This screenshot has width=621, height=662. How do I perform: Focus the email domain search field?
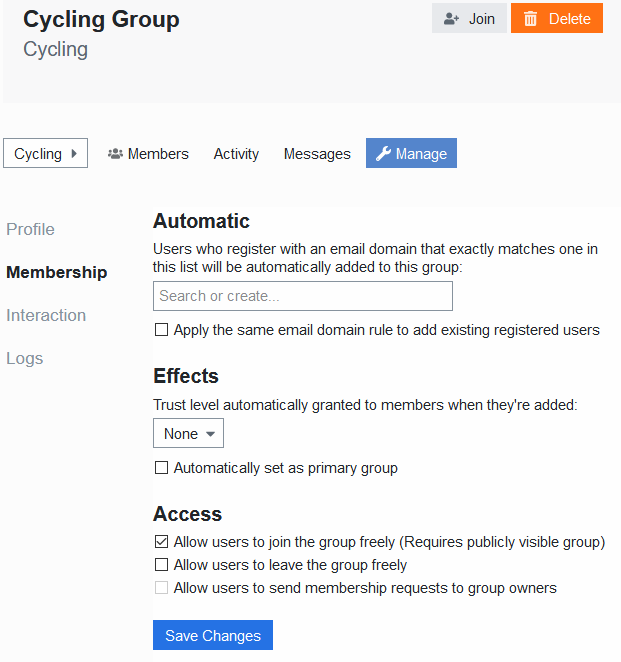(x=303, y=296)
